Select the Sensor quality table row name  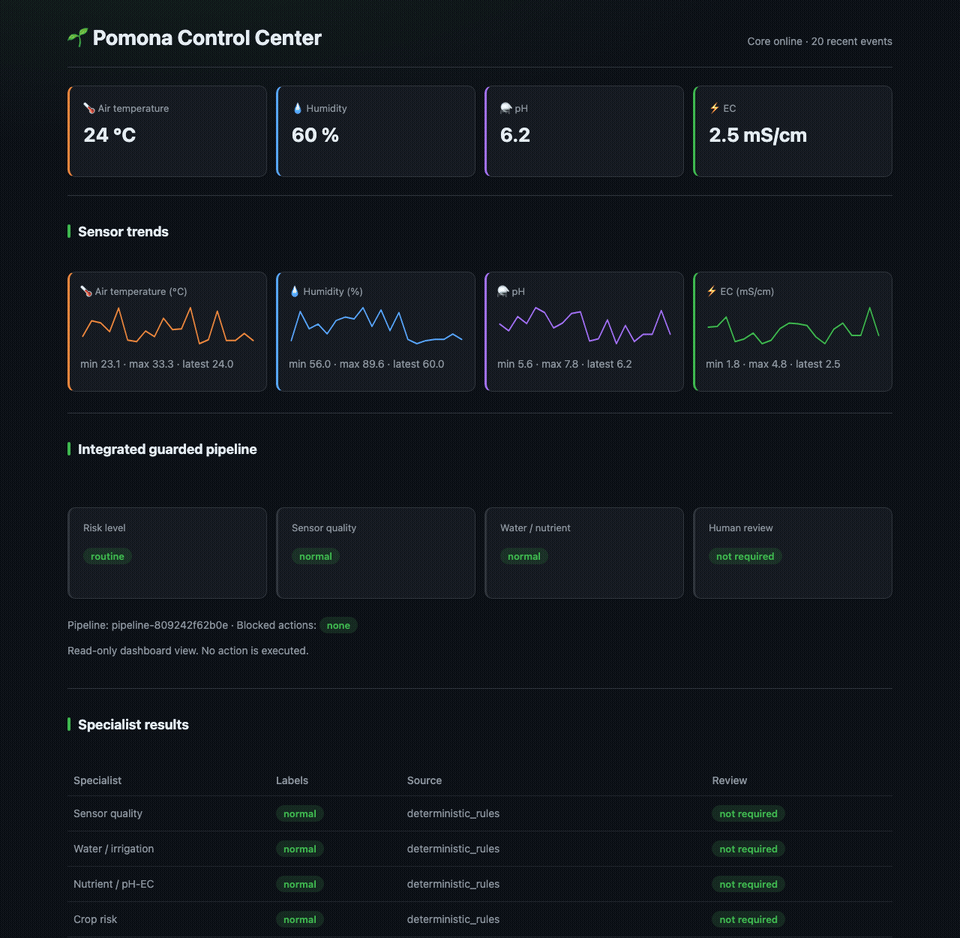click(x=108, y=813)
